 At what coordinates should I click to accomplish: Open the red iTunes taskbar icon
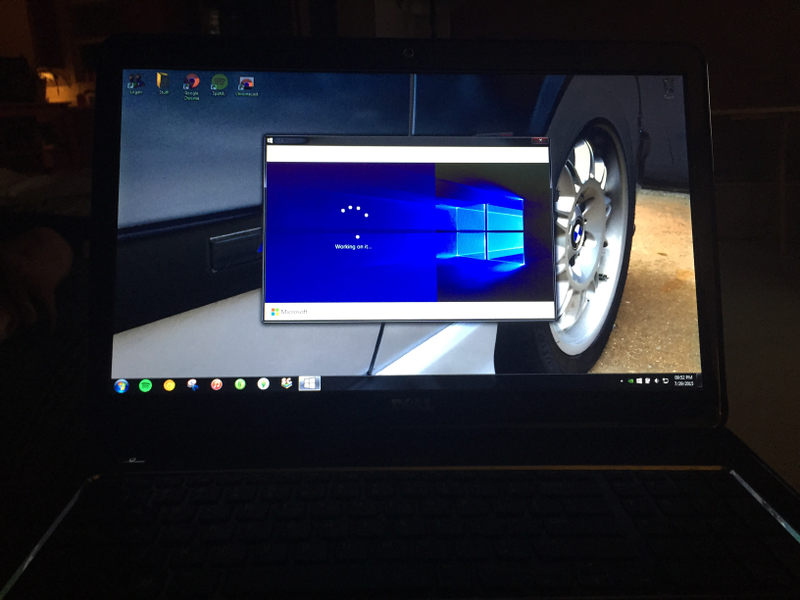[x=216, y=384]
